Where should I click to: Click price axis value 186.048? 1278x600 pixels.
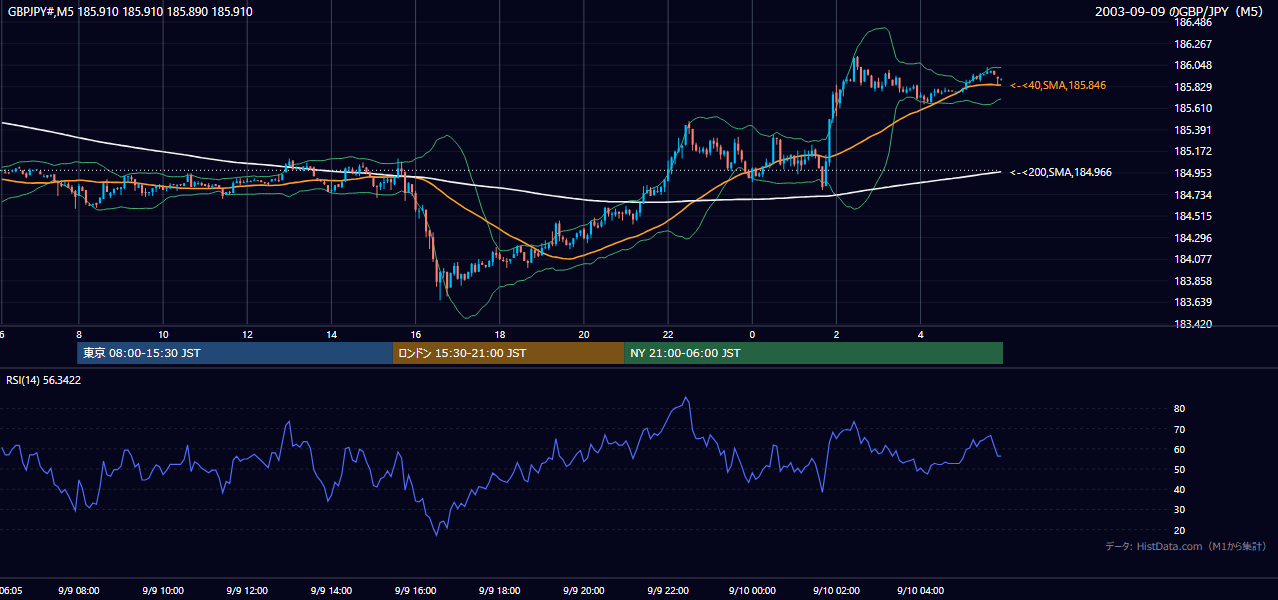pos(1192,65)
